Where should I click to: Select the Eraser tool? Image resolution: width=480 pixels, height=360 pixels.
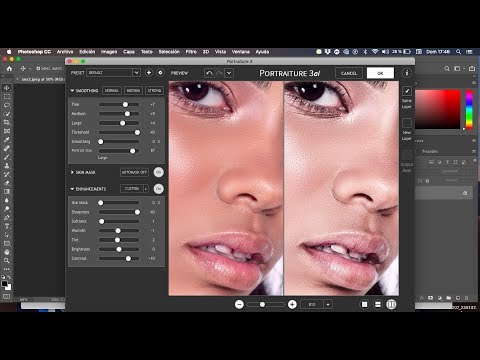[6, 183]
